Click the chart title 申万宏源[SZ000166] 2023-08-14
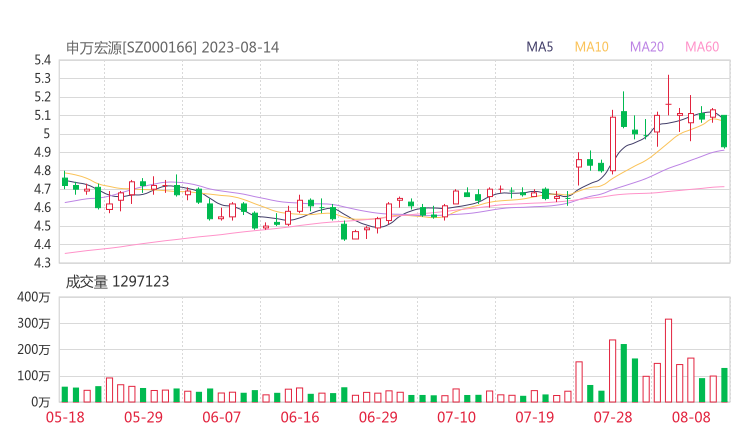This screenshot has height=440, width=740. tap(172, 48)
